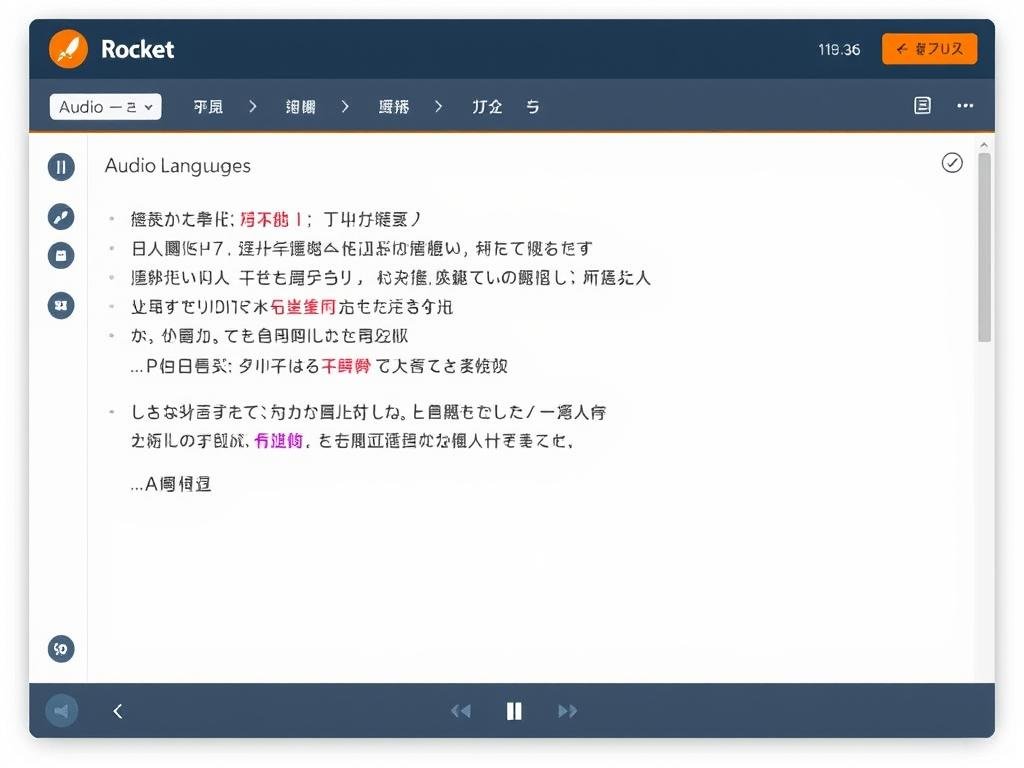Viewport: 1024px width, 768px height.
Task: Expand the breadcrumb chevron after 平風
Action: point(251,105)
